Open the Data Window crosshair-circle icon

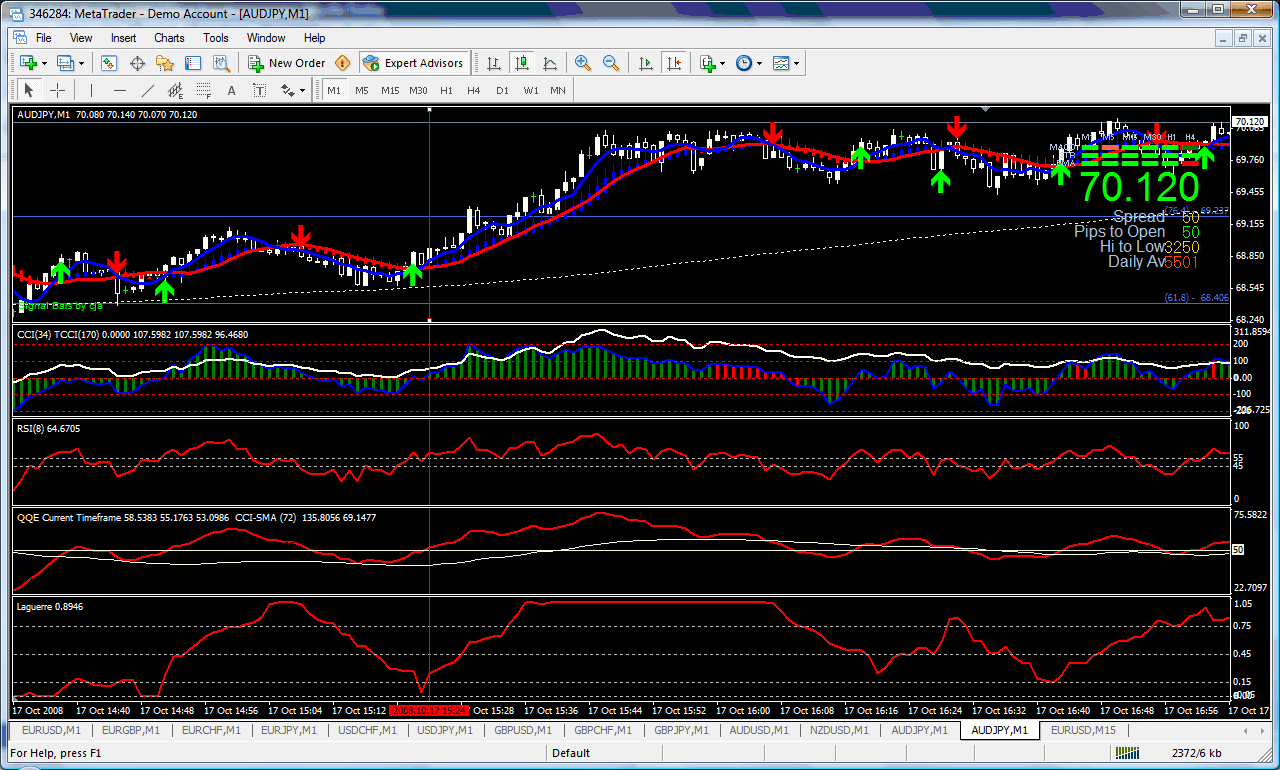(137, 63)
